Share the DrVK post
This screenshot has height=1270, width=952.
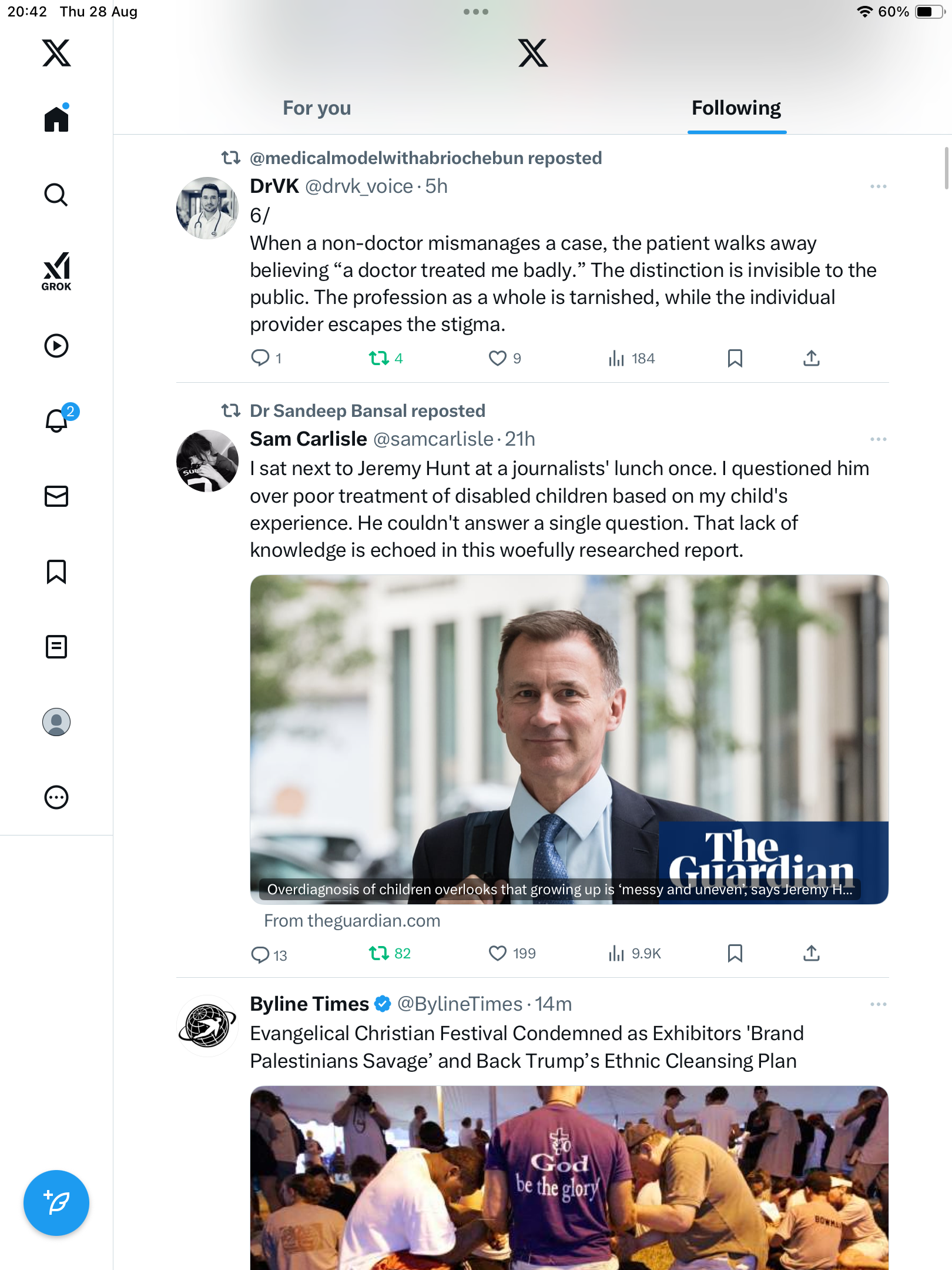812,358
